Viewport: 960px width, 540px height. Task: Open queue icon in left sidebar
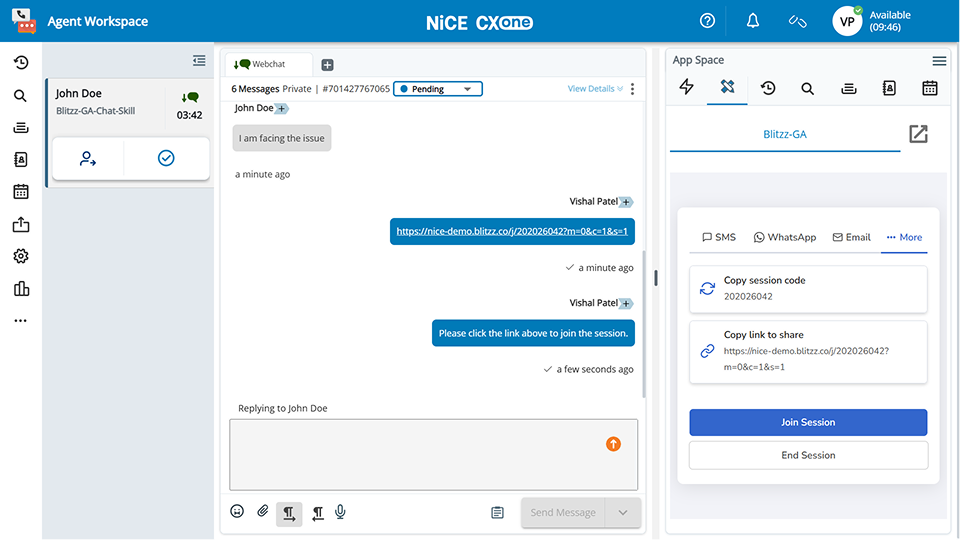pos(21,127)
